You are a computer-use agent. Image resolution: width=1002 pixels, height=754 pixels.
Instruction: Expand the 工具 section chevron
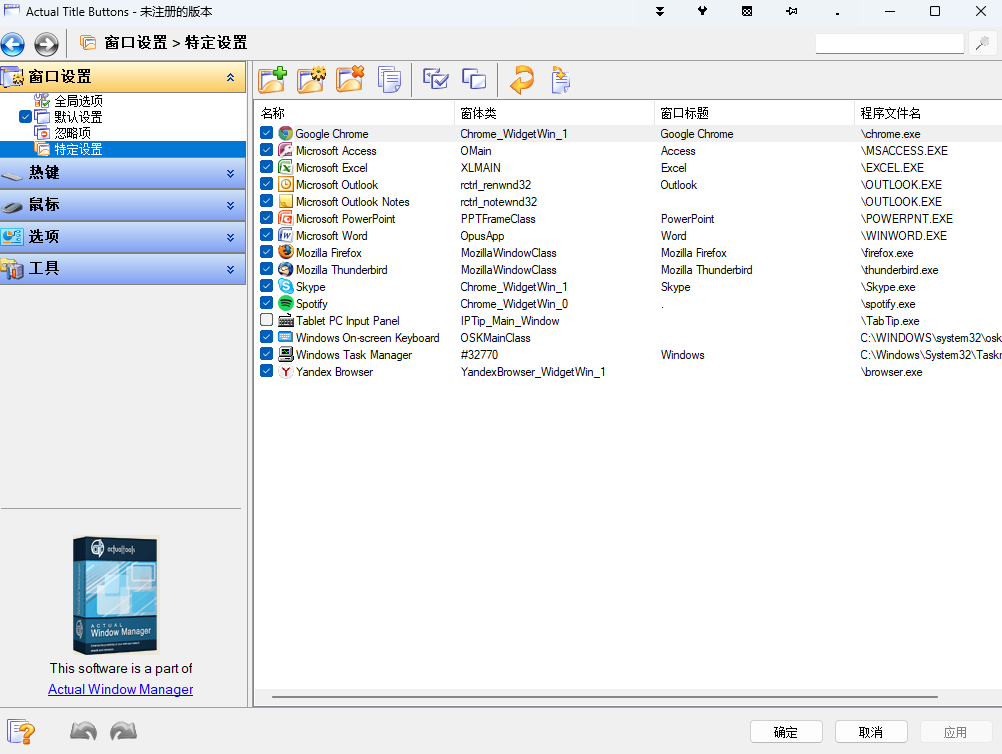(230, 269)
